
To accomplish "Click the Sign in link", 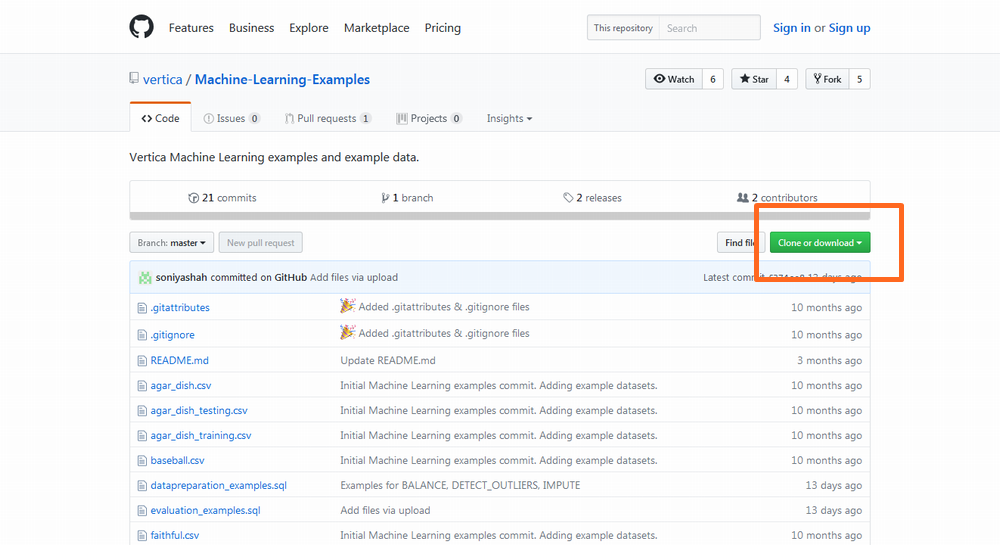I will [791, 28].
